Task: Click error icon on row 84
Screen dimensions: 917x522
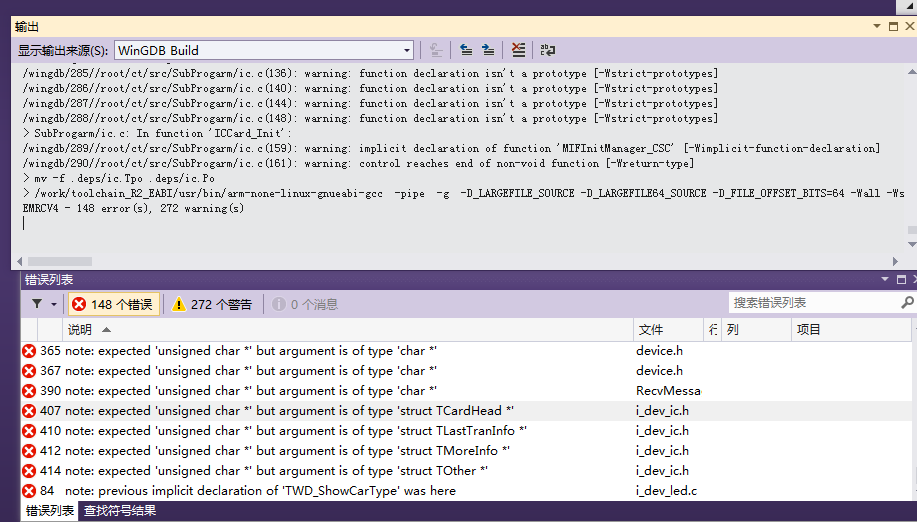Action: (29, 490)
